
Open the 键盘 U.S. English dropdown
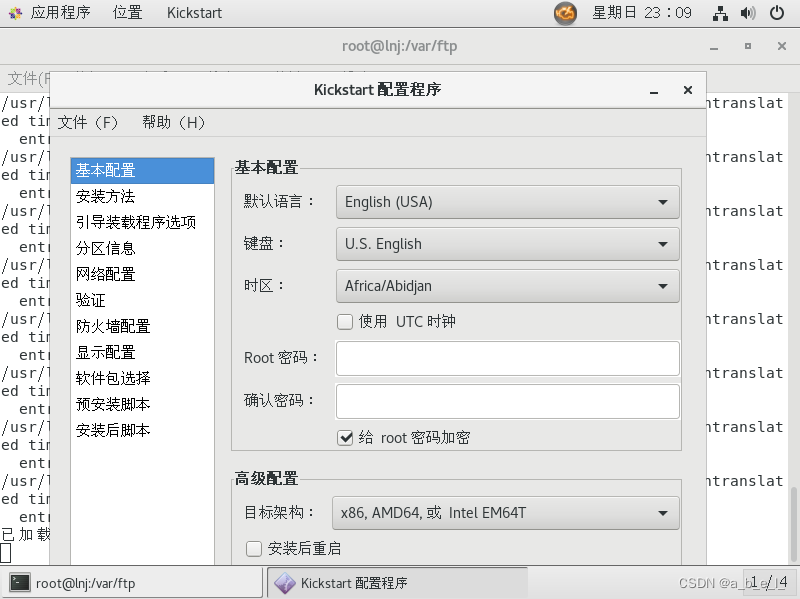(508, 244)
